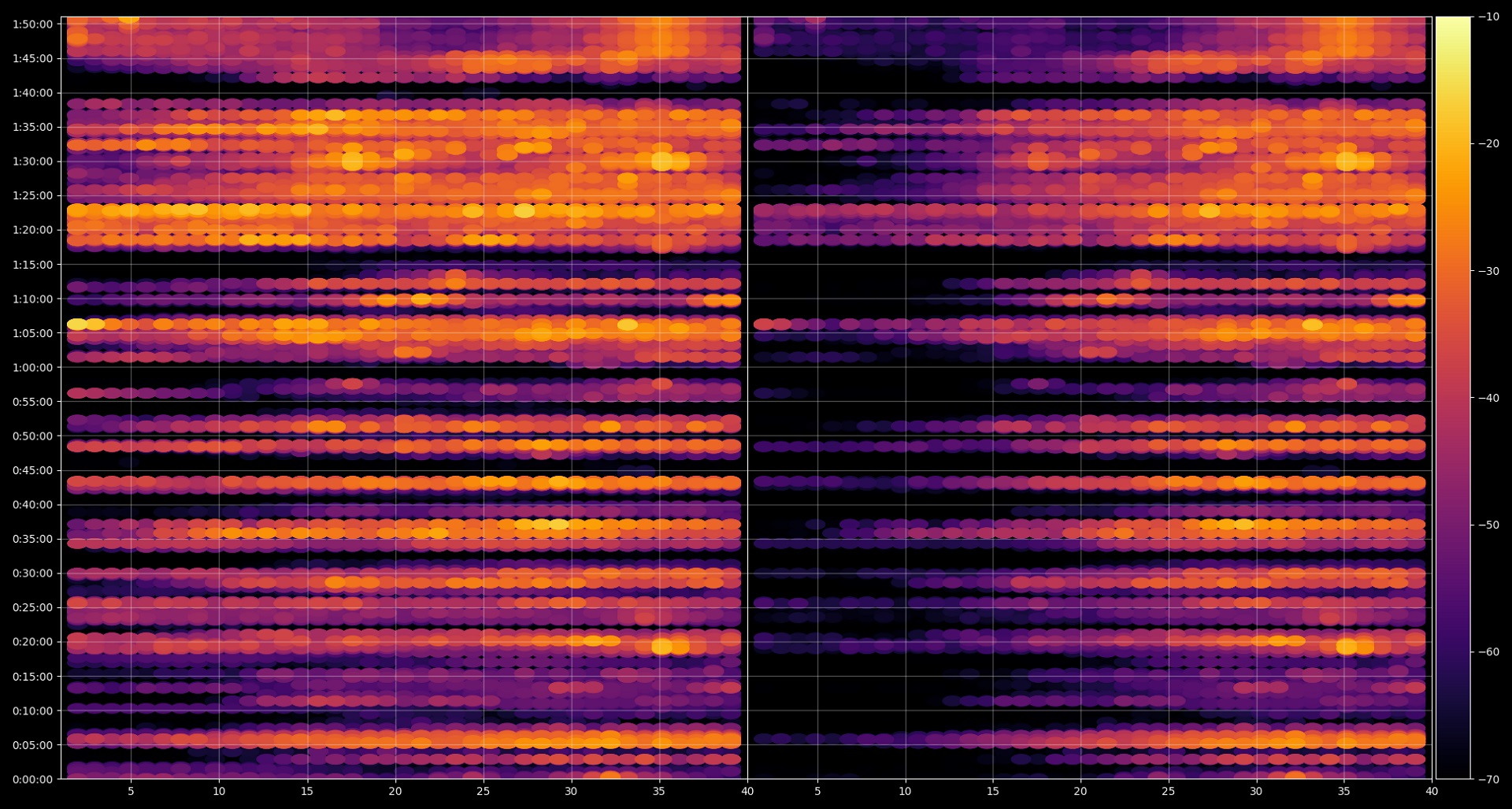Pick the 1:15:00 y-axis tick

(32, 265)
